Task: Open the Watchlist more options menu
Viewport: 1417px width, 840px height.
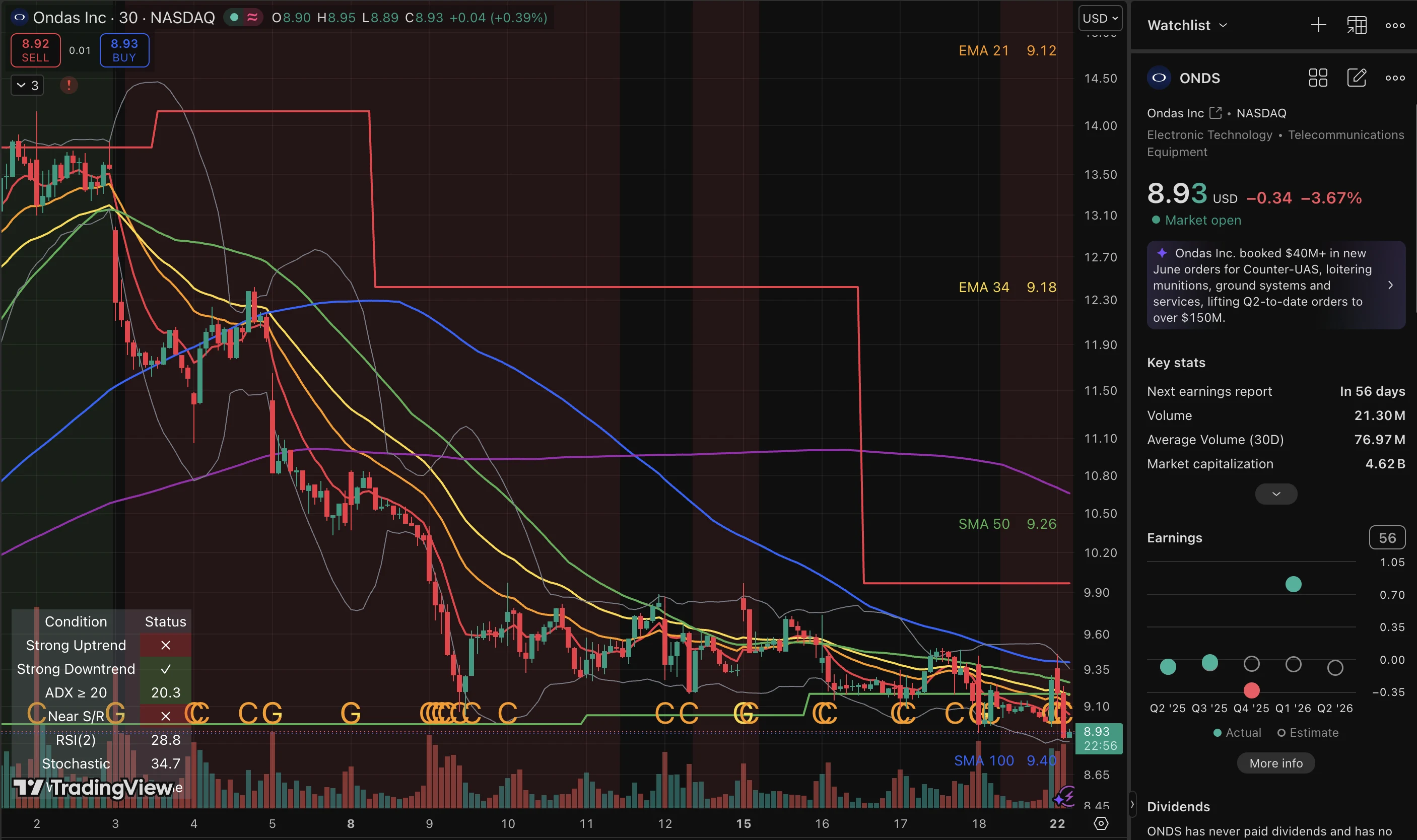Action: click(1395, 26)
